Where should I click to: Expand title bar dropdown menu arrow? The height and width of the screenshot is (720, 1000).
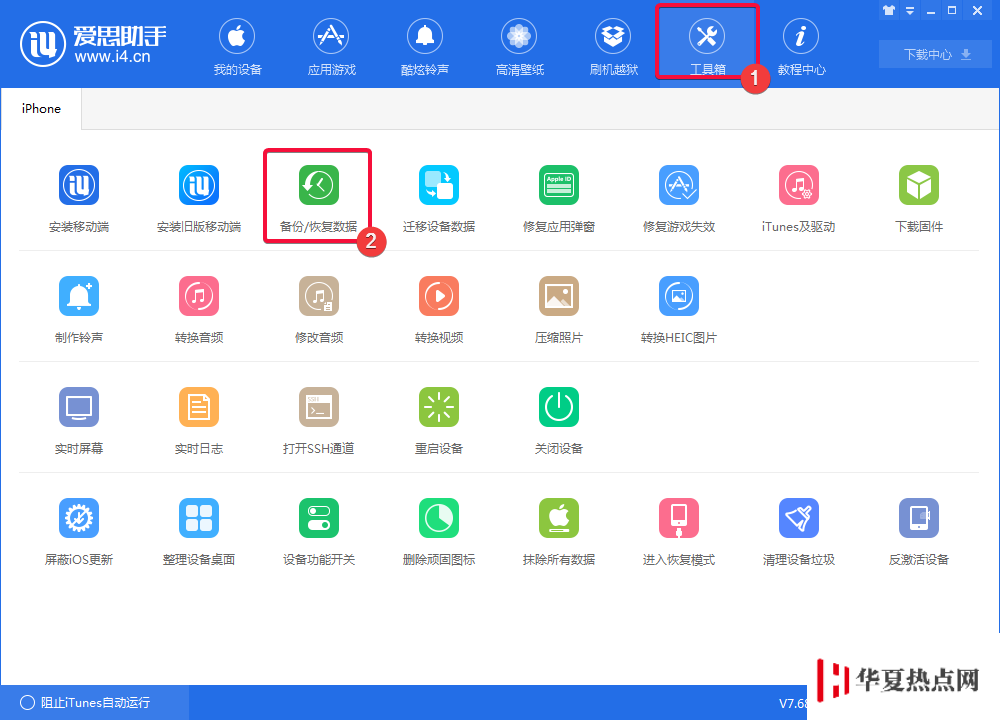(x=910, y=10)
